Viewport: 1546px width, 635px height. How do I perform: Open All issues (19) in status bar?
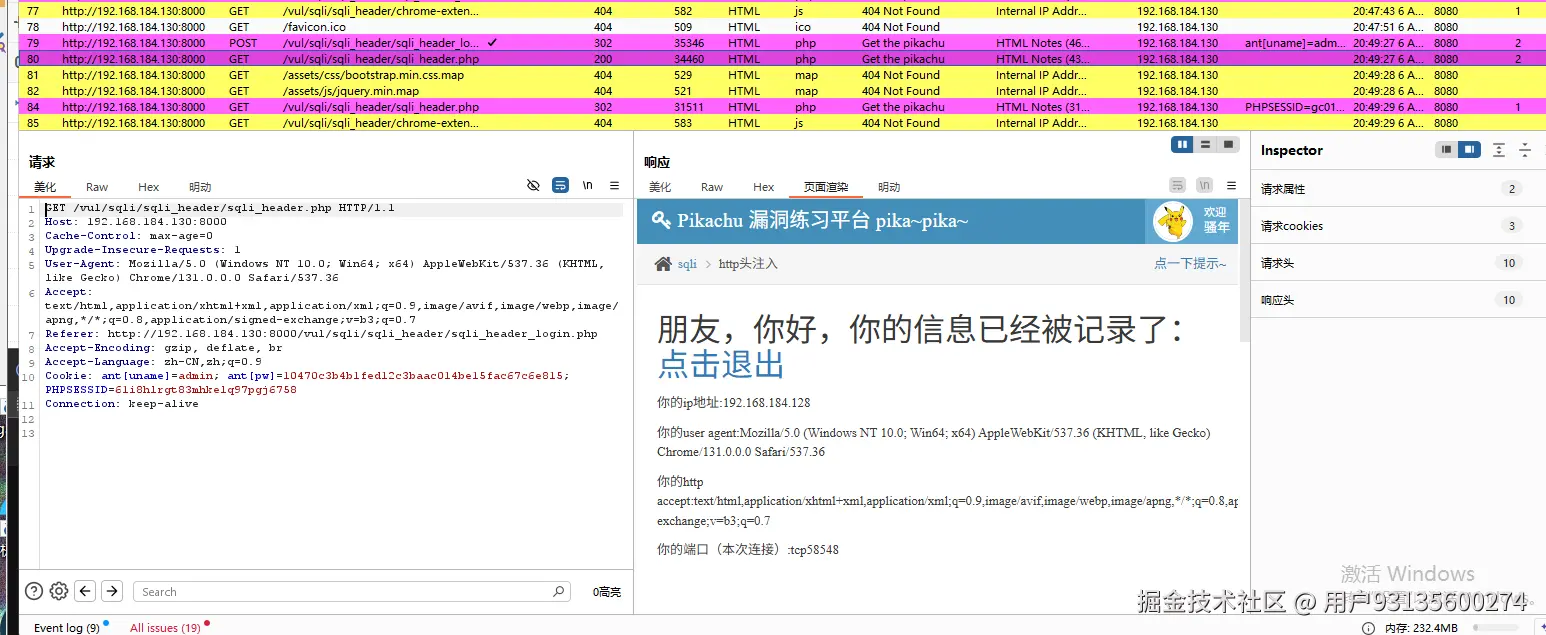165,628
